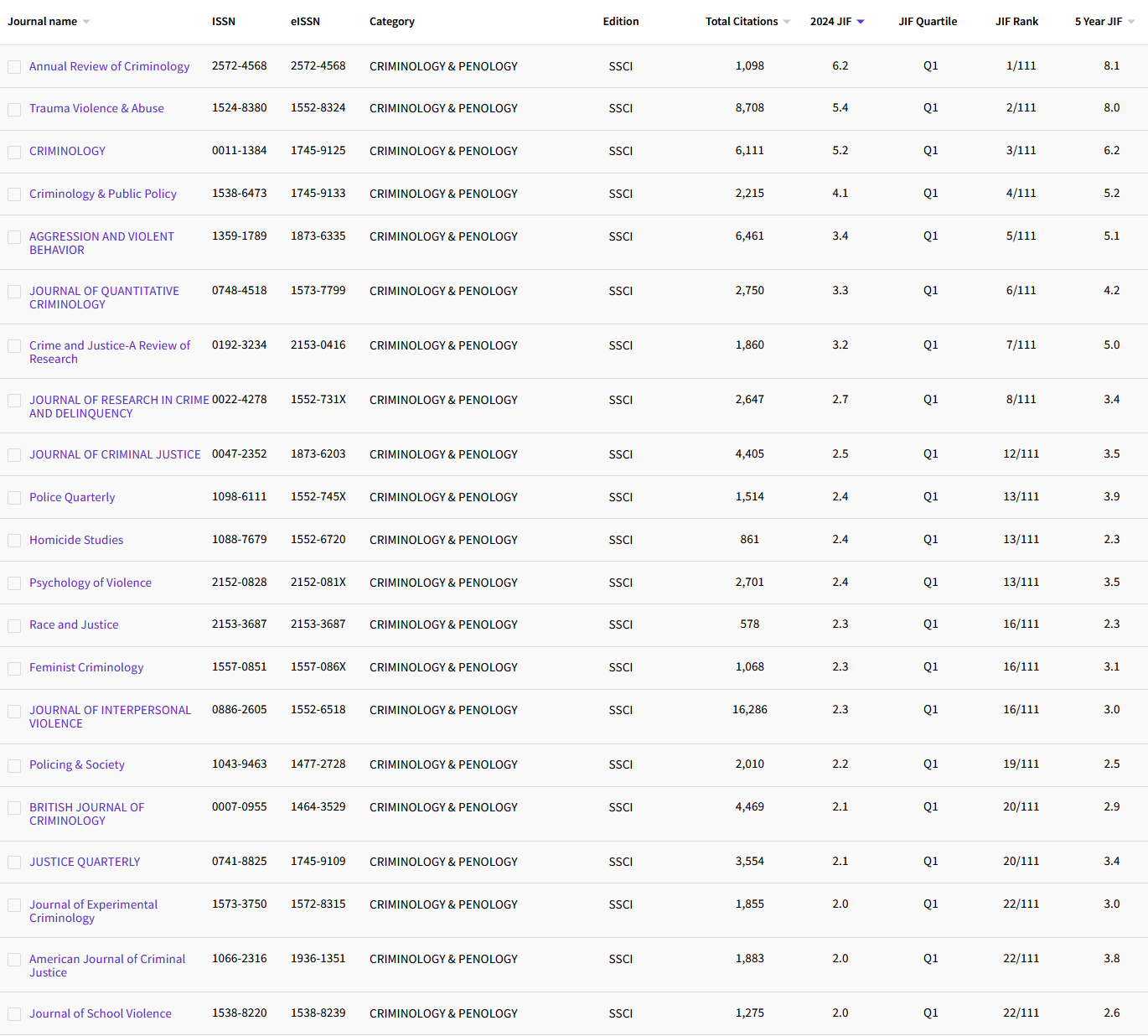Open British Journal of Criminology link
Image resolution: width=1148 pixels, height=1036 pixels.
coord(86,814)
